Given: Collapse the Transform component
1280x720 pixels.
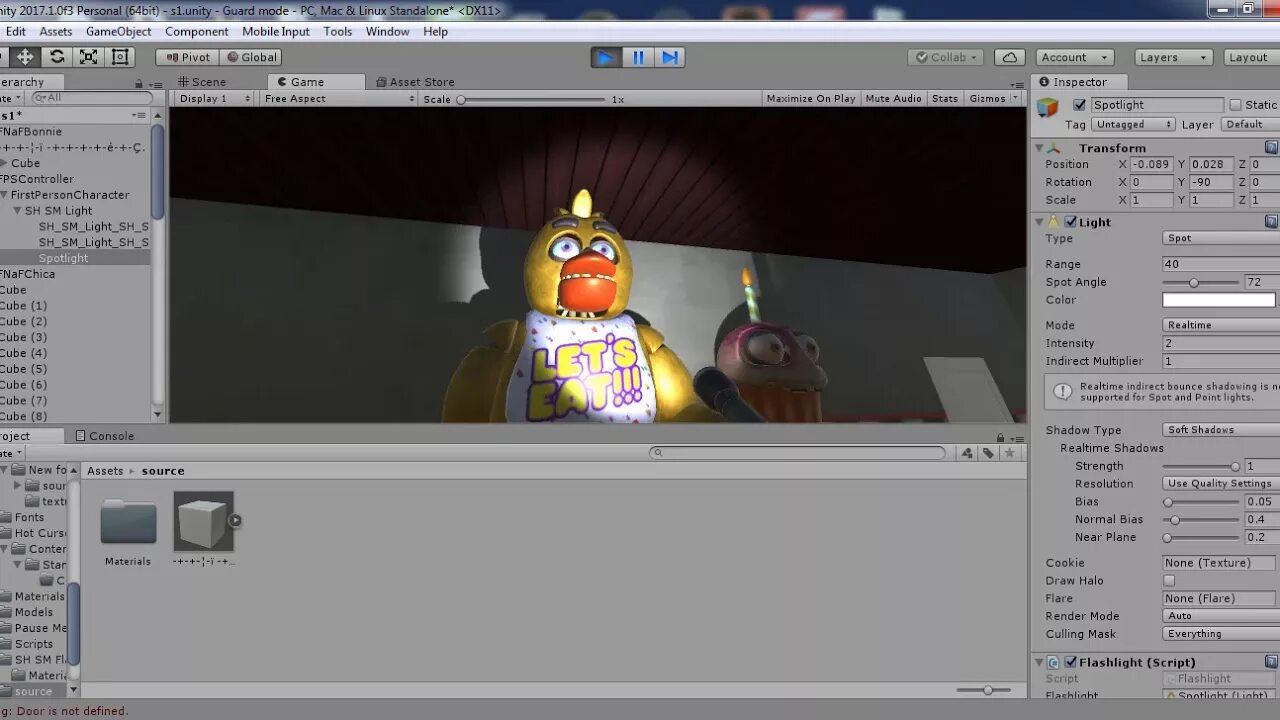Looking at the screenshot, I should click(x=1039, y=148).
